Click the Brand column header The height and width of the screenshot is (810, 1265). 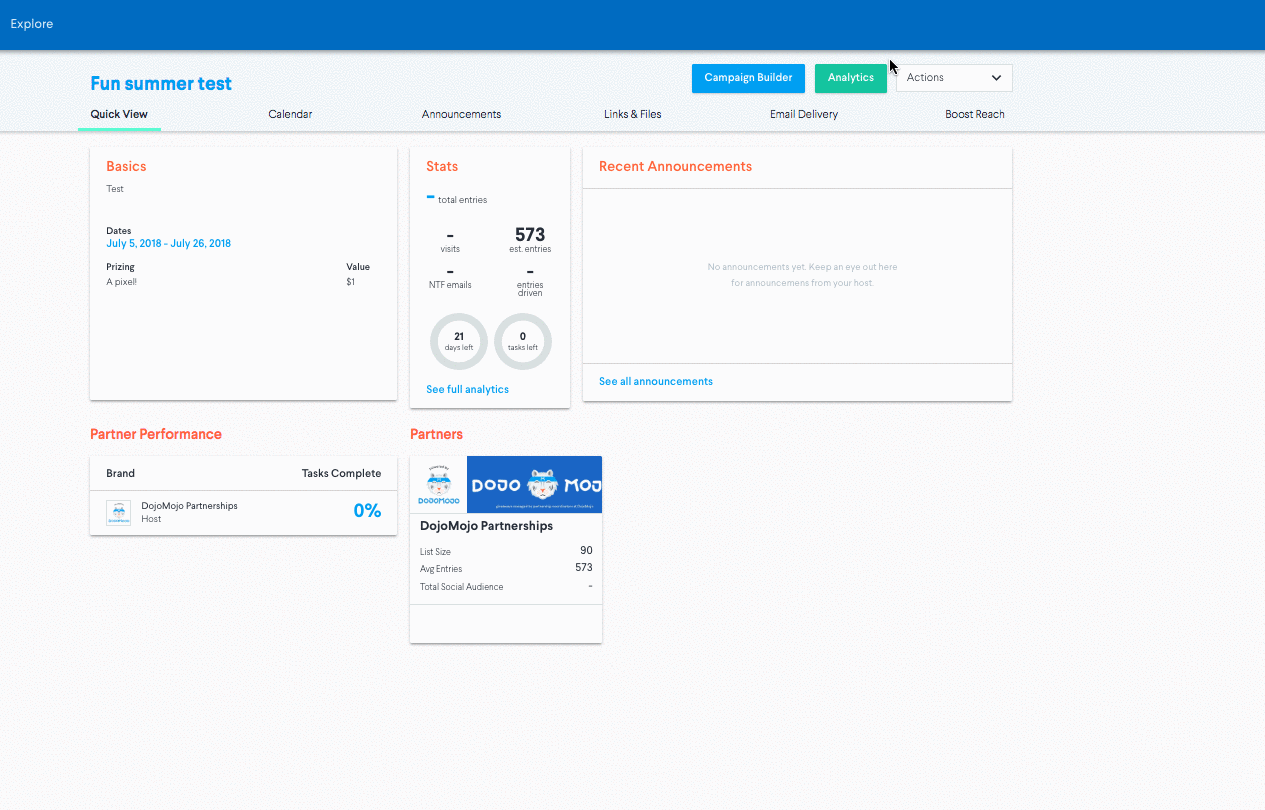120,473
